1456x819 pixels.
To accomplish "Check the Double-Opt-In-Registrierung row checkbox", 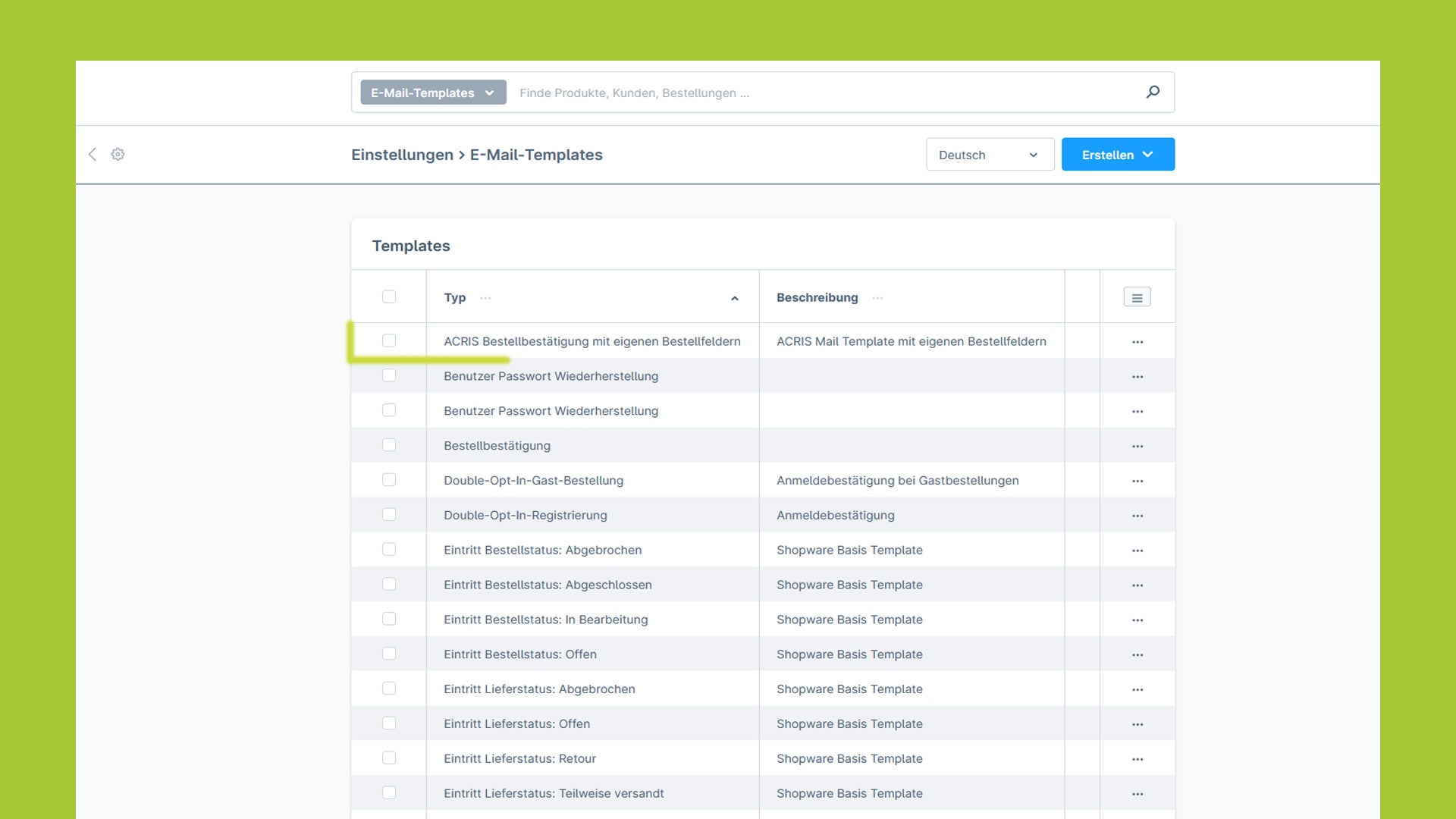I will (x=389, y=514).
